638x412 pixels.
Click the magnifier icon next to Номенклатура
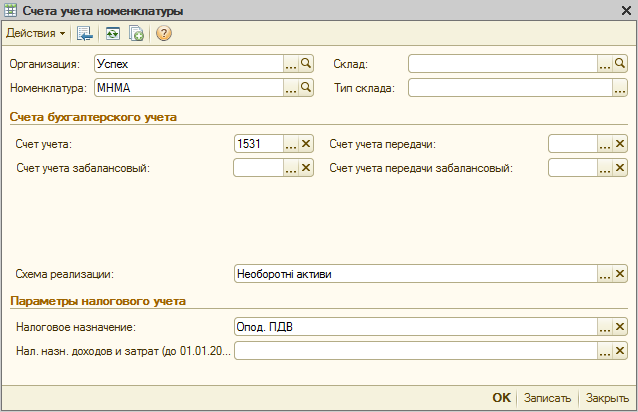(x=307, y=88)
